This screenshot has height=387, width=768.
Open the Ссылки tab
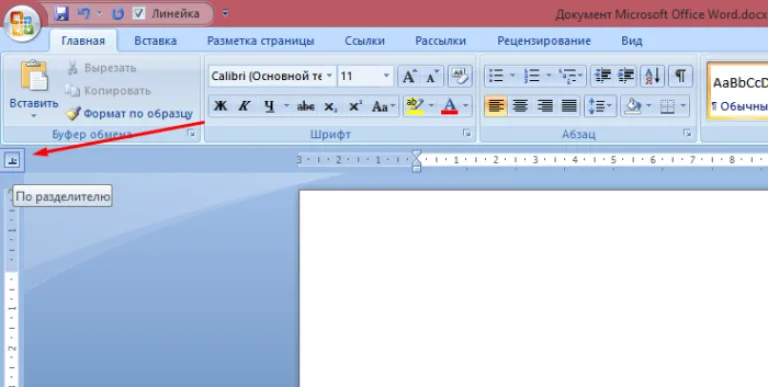click(x=364, y=41)
